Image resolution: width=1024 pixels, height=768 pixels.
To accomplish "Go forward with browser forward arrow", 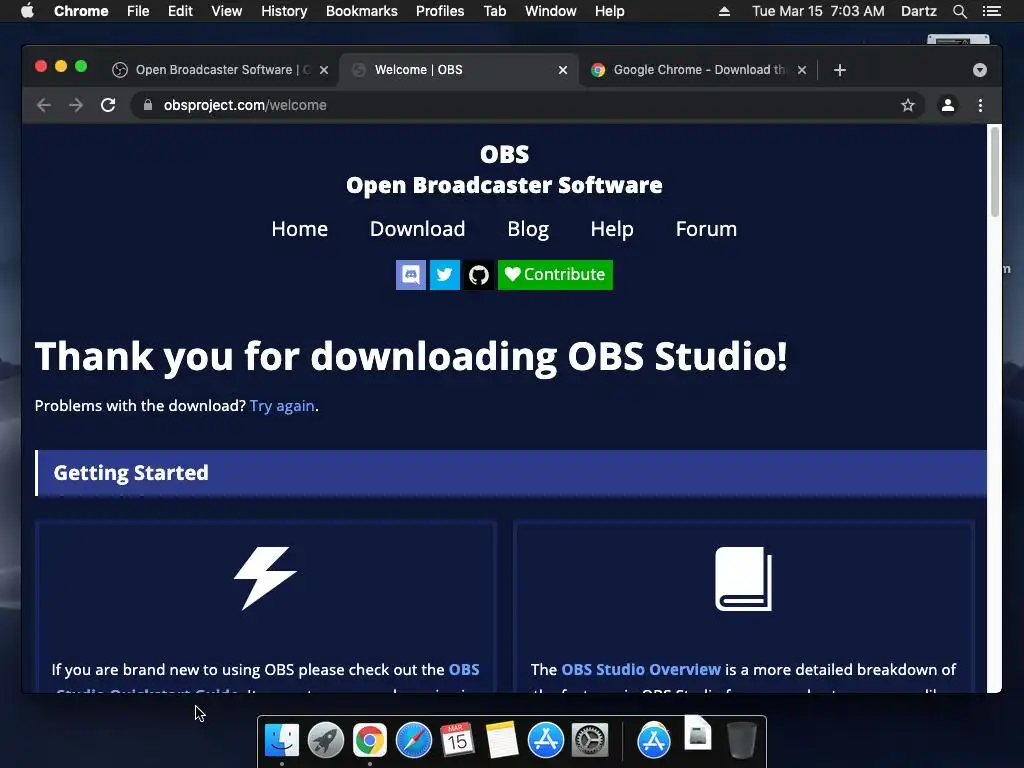I will [x=76, y=105].
